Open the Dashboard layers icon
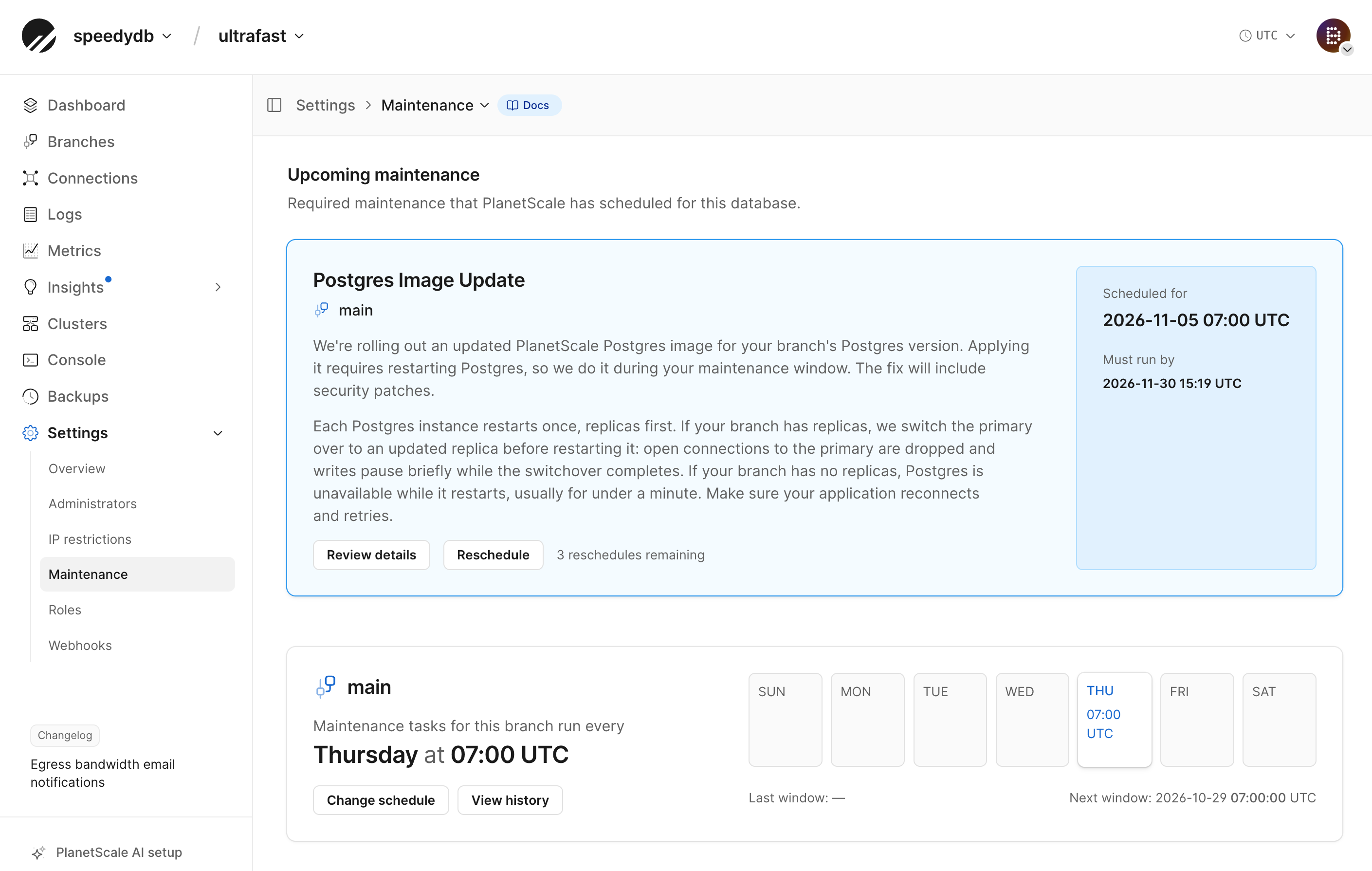Image resolution: width=1372 pixels, height=871 pixels. [30, 106]
